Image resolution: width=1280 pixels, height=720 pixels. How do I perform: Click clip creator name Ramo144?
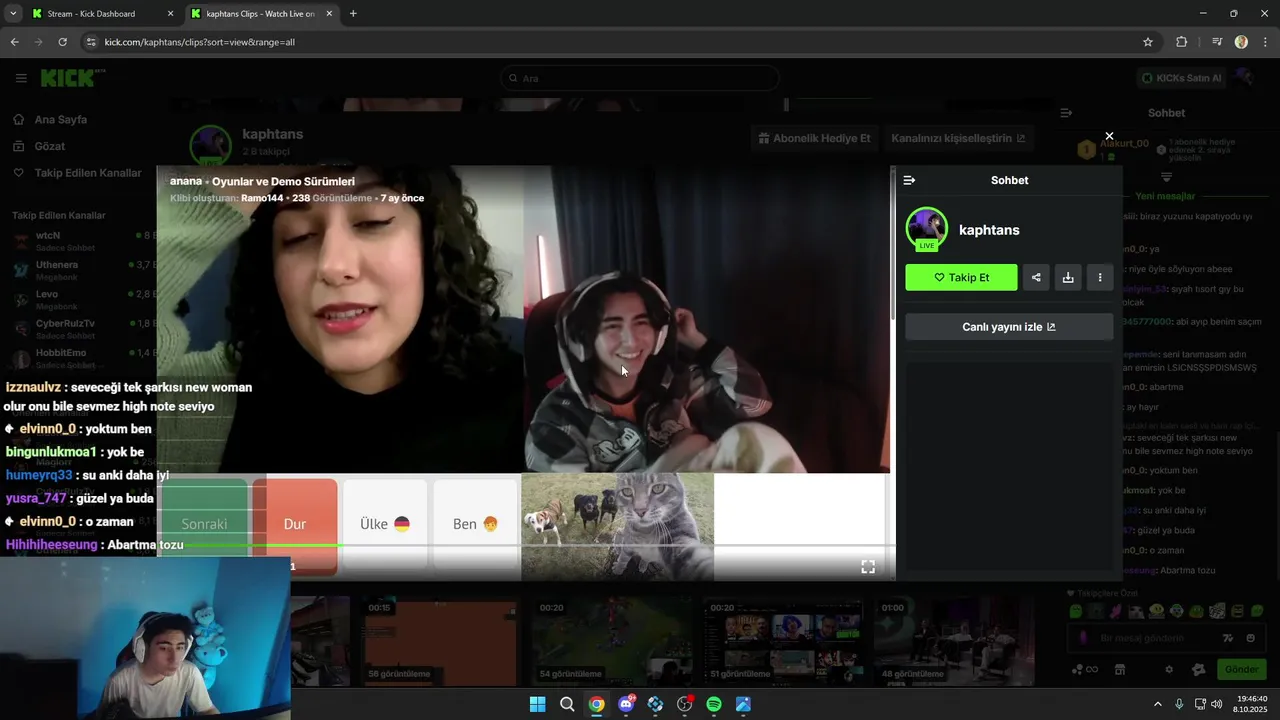point(262,198)
